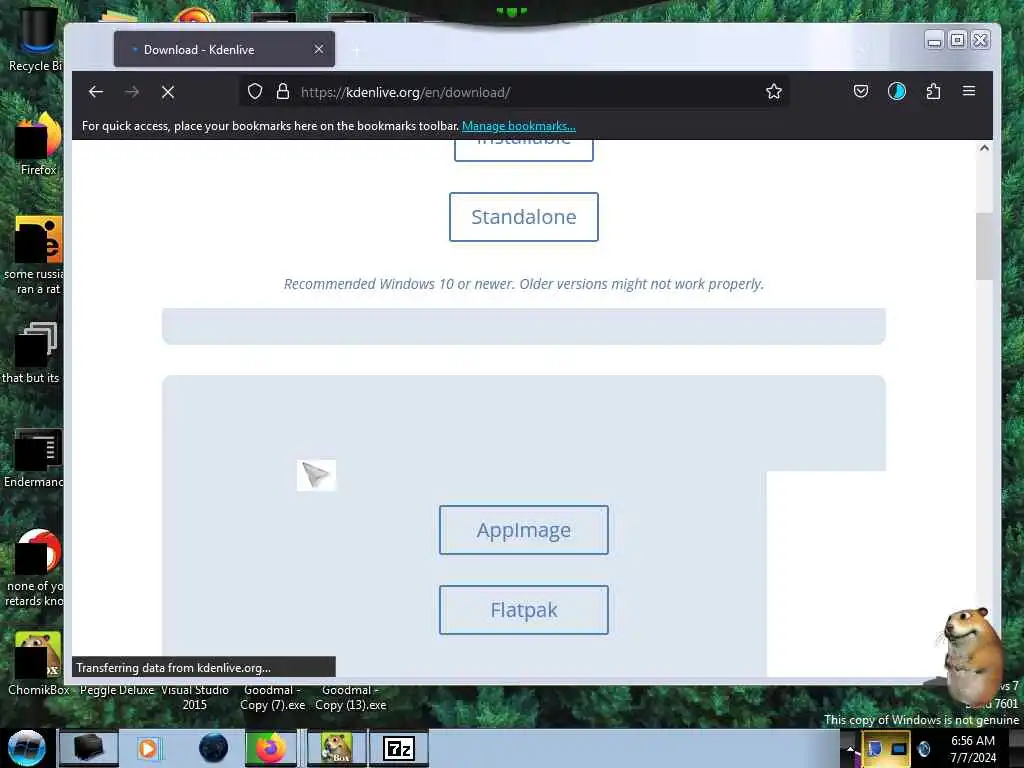The image size is (1024, 768).
Task: Open the Windows Media Player taskbar icon
Action: click(148, 748)
